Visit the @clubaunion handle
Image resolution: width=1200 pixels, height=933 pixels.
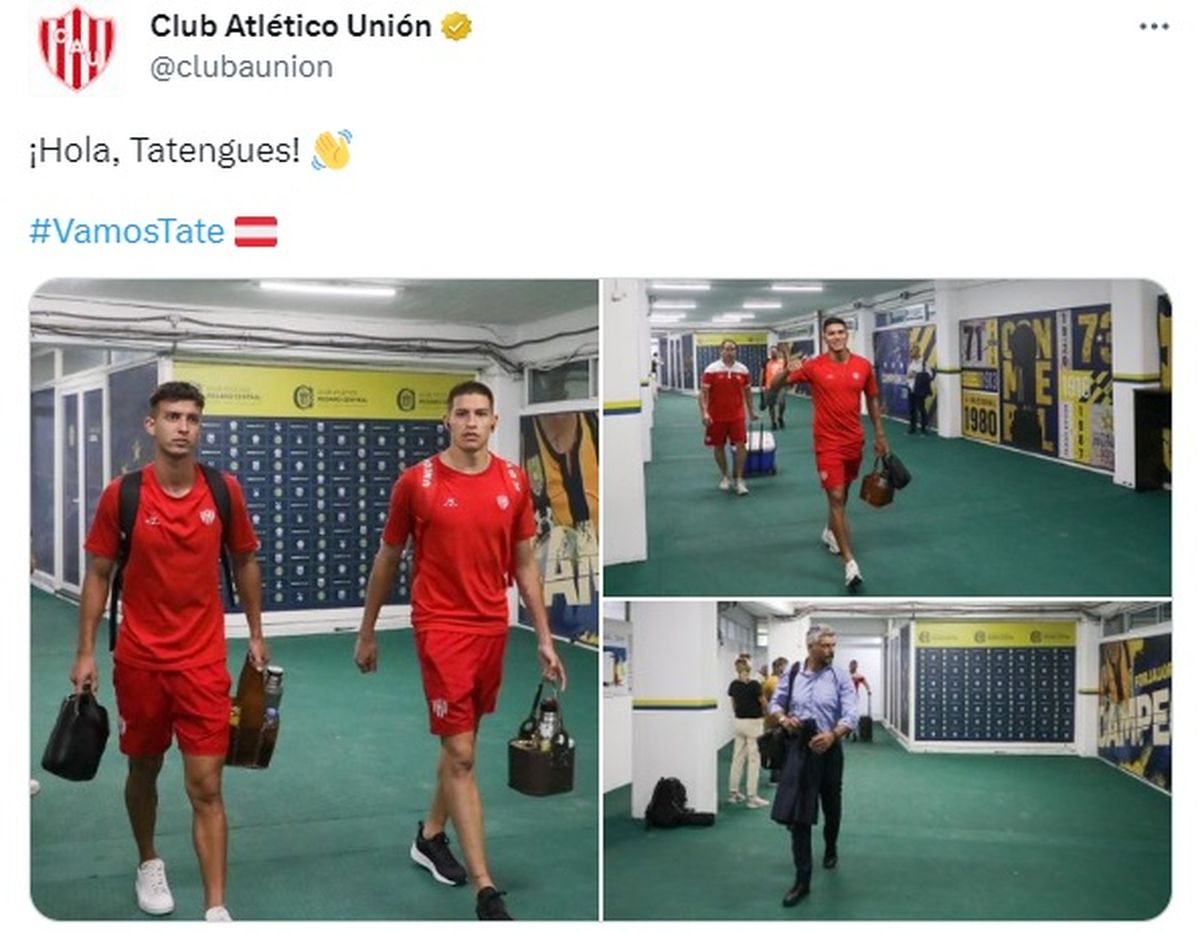(241, 67)
